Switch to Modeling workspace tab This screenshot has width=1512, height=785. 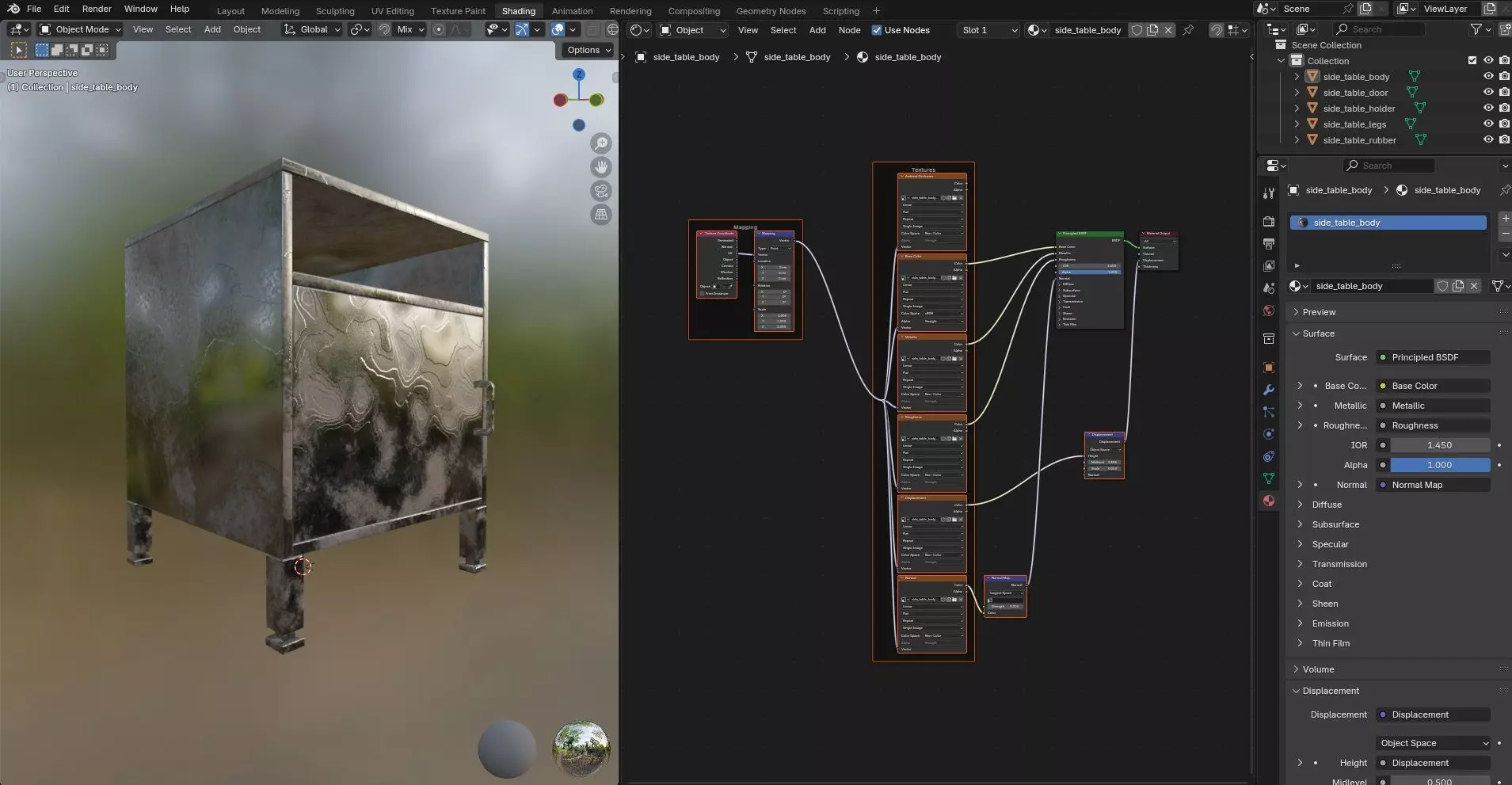280,11
